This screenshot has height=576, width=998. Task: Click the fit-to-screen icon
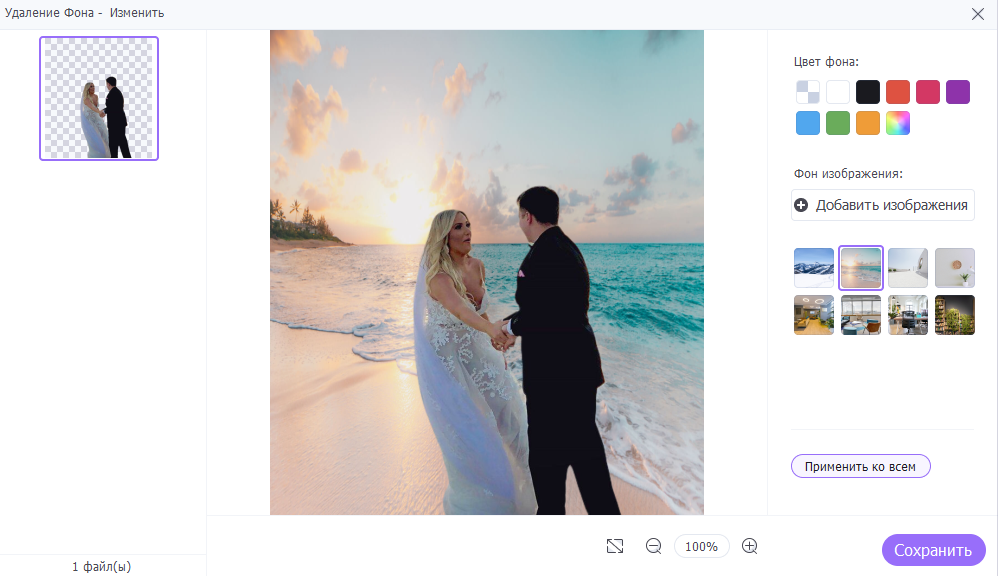click(615, 546)
